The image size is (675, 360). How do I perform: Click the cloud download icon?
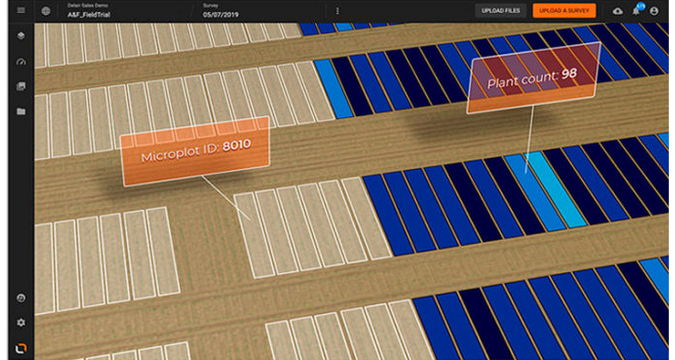[x=618, y=11]
